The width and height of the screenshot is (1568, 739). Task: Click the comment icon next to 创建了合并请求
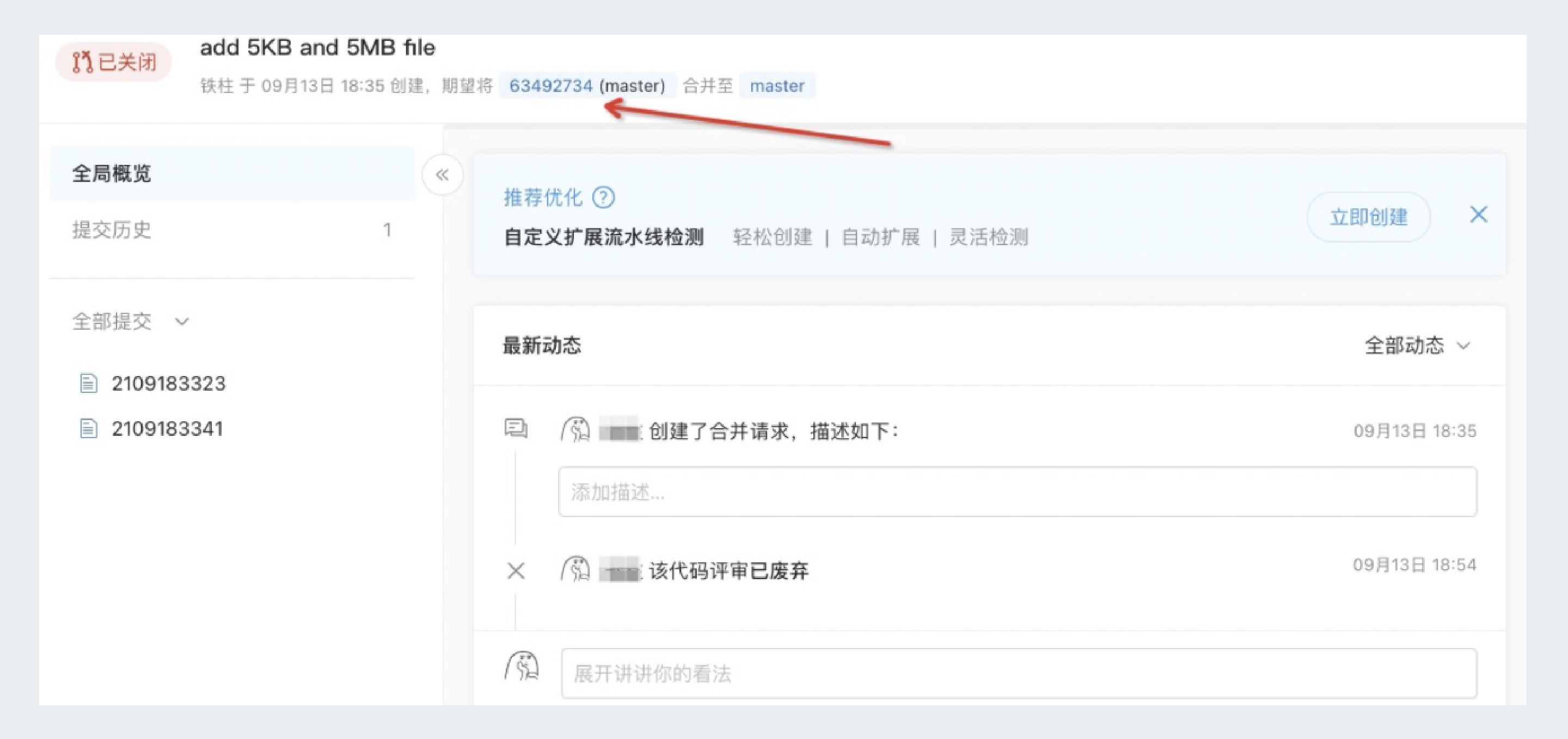516,428
